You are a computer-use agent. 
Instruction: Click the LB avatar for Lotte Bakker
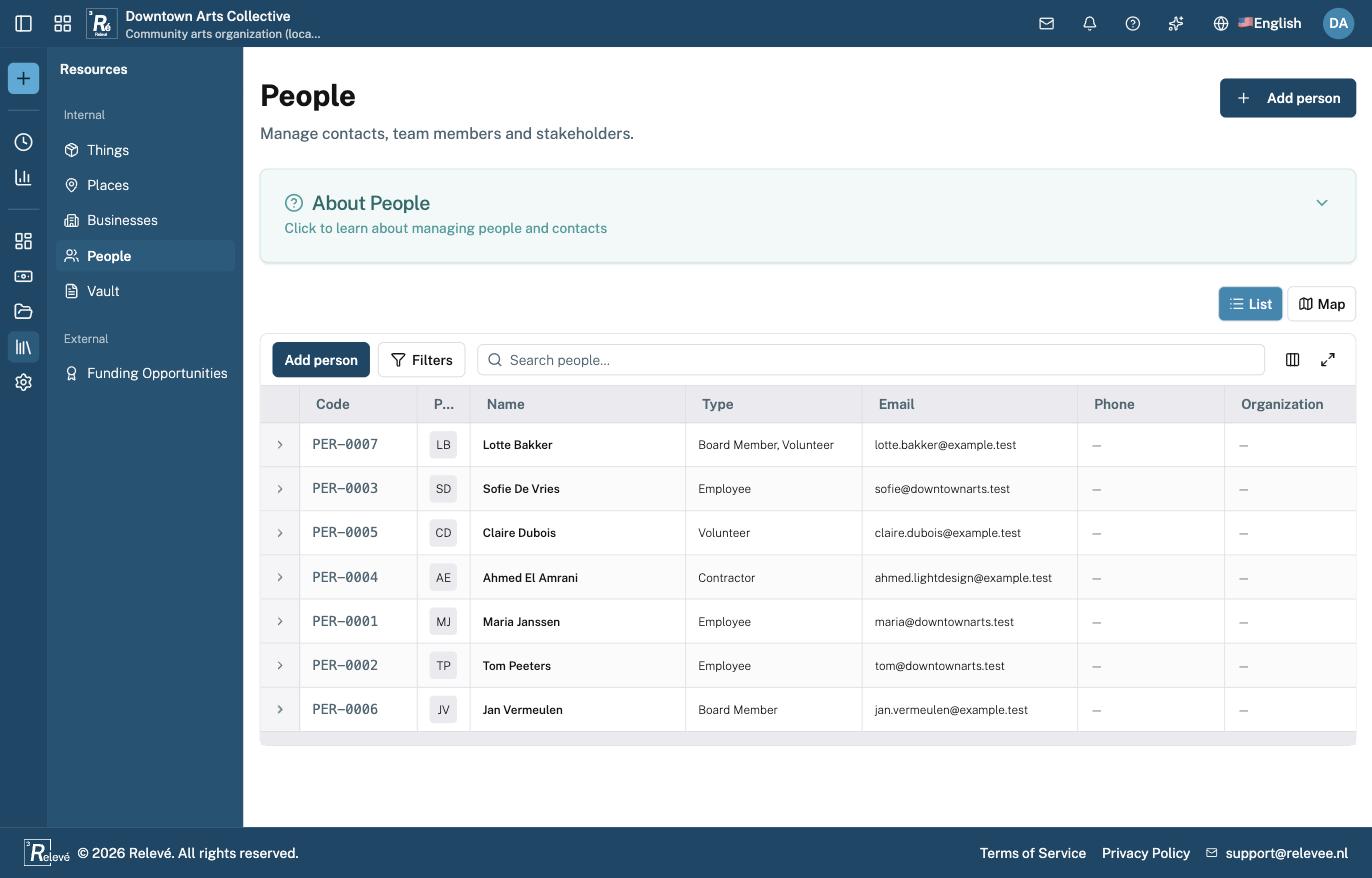pos(443,445)
